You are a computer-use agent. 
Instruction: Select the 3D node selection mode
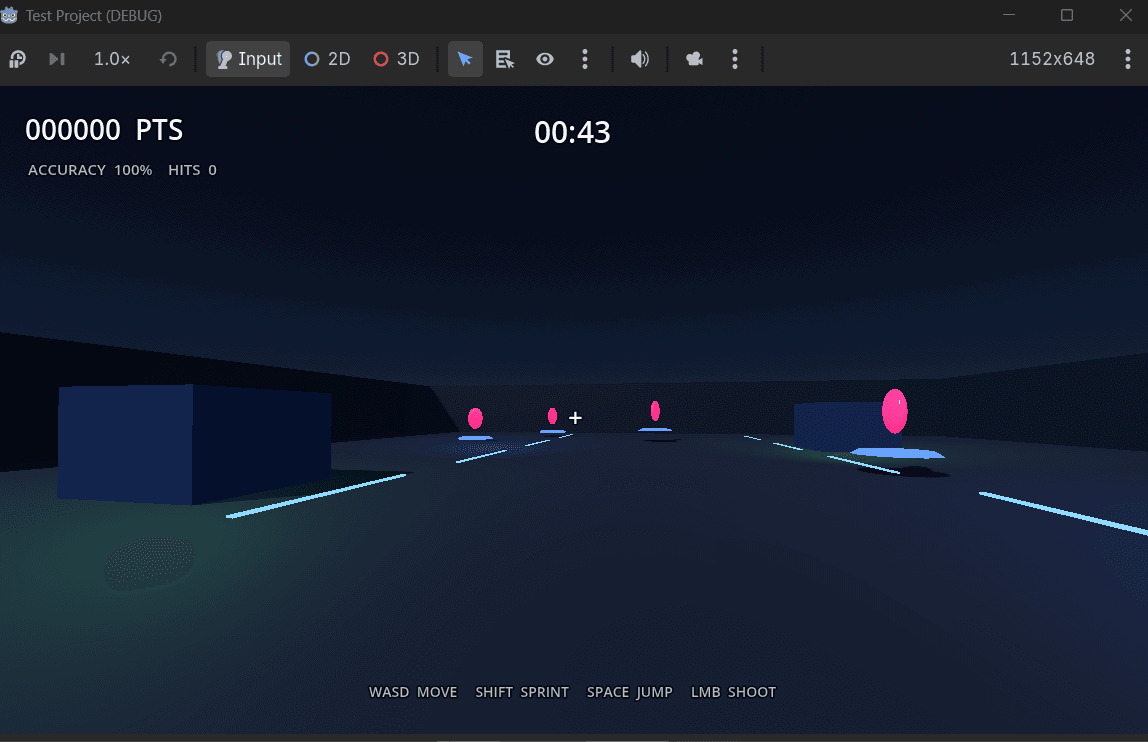click(397, 59)
